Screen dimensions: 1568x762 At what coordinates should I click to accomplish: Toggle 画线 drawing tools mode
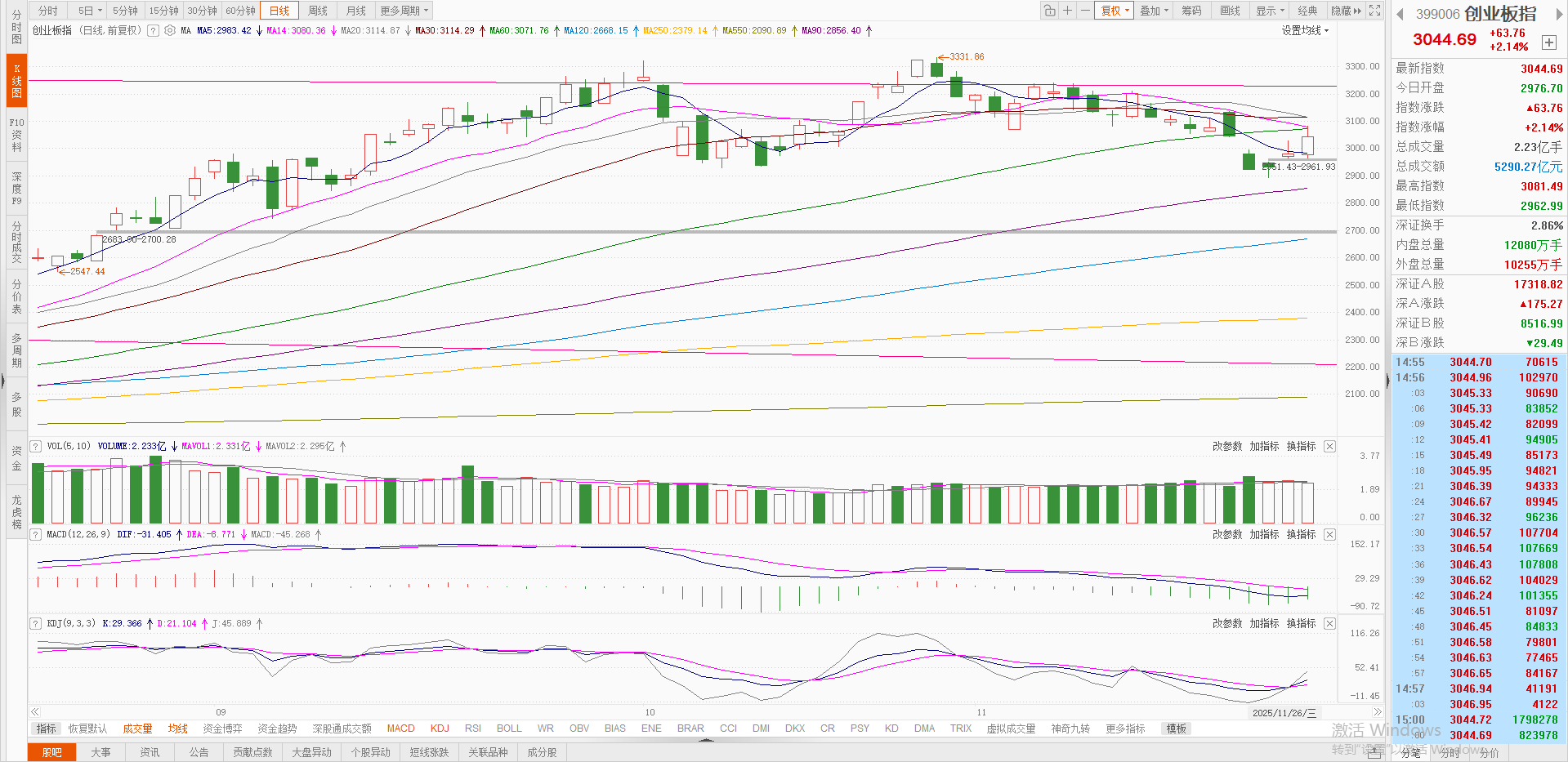tap(1230, 11)
